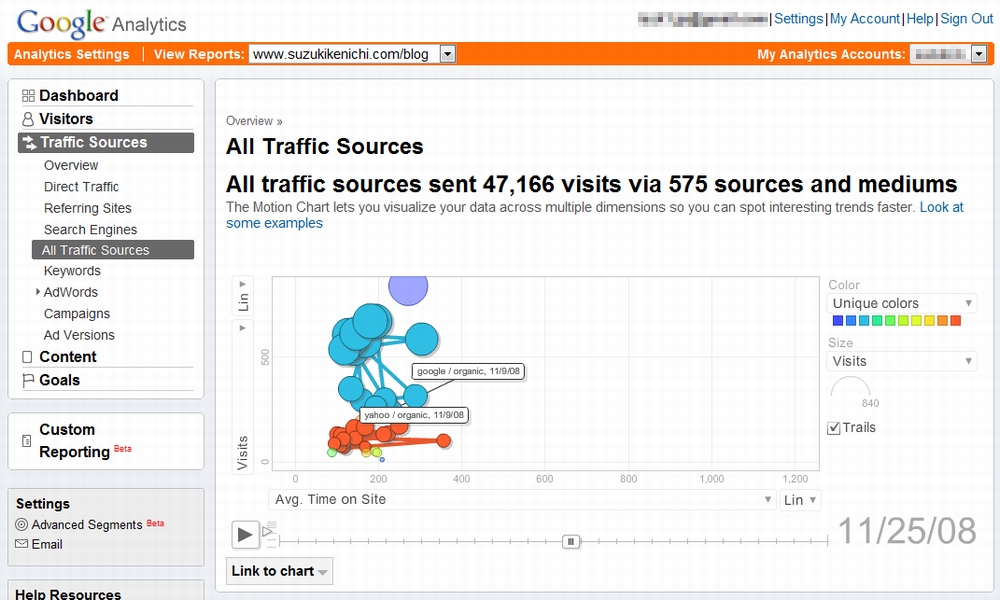Screen dimensions: 1000x600
Task: Open the Ad Versions report
Action: (79, 335)
